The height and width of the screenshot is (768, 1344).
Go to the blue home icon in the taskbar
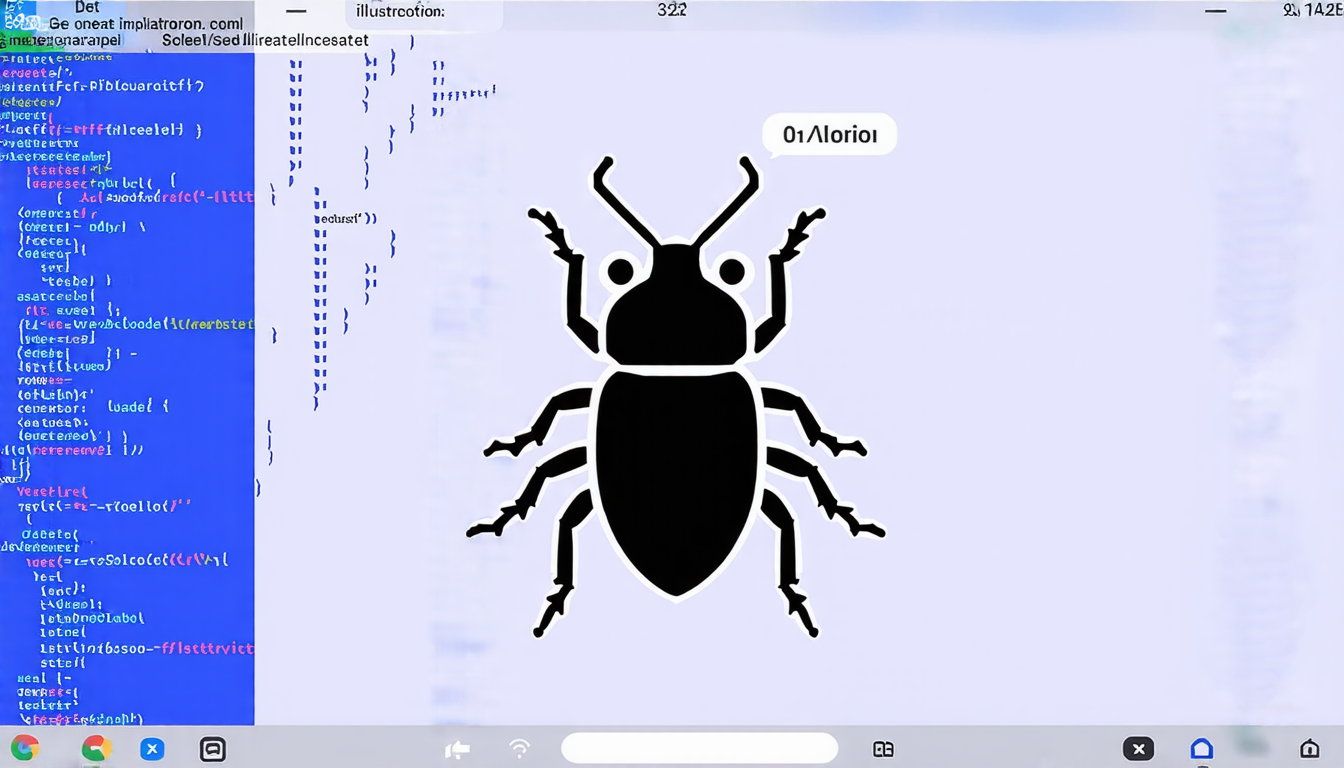[1202, 749]
